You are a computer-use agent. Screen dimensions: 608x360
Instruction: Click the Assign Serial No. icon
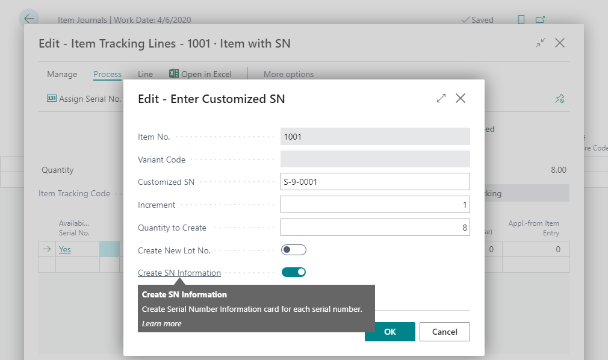coord(52,99)
